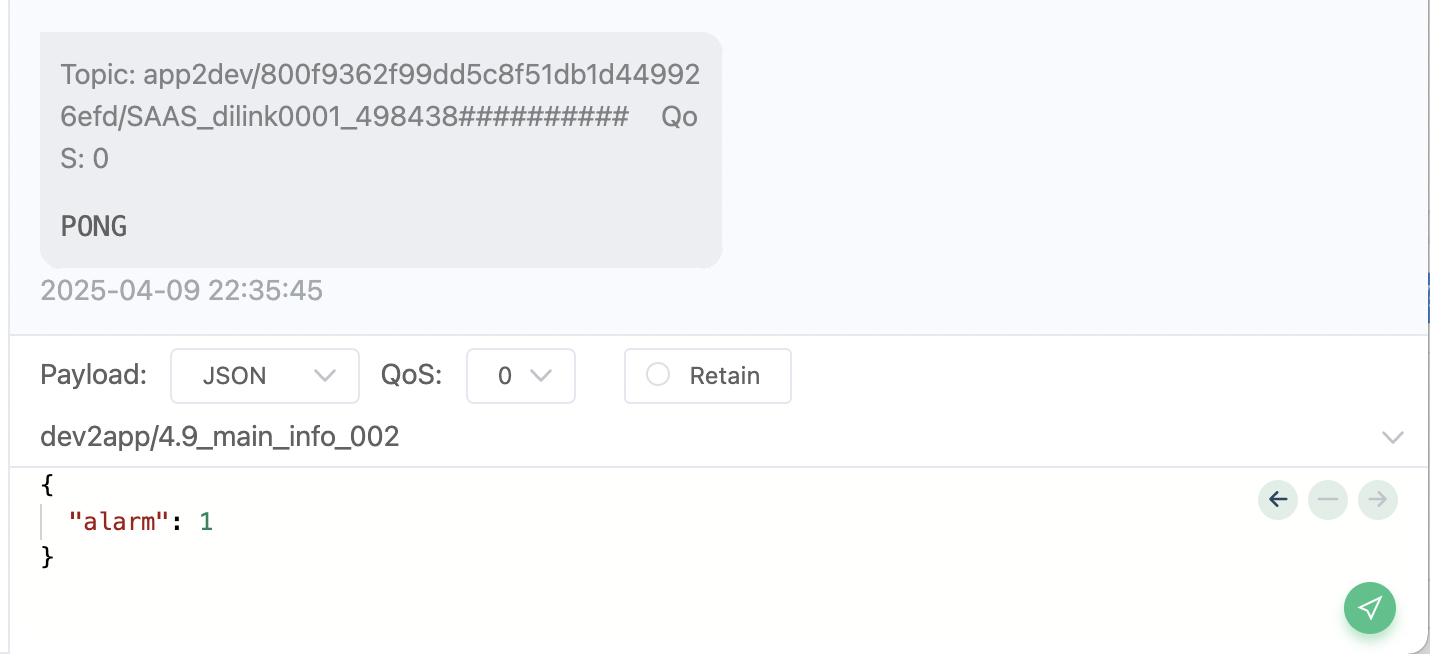The image size is (1430, 654).
Task: Place the cursor on the "alarm" key
Action: click(x=115, y=521)
